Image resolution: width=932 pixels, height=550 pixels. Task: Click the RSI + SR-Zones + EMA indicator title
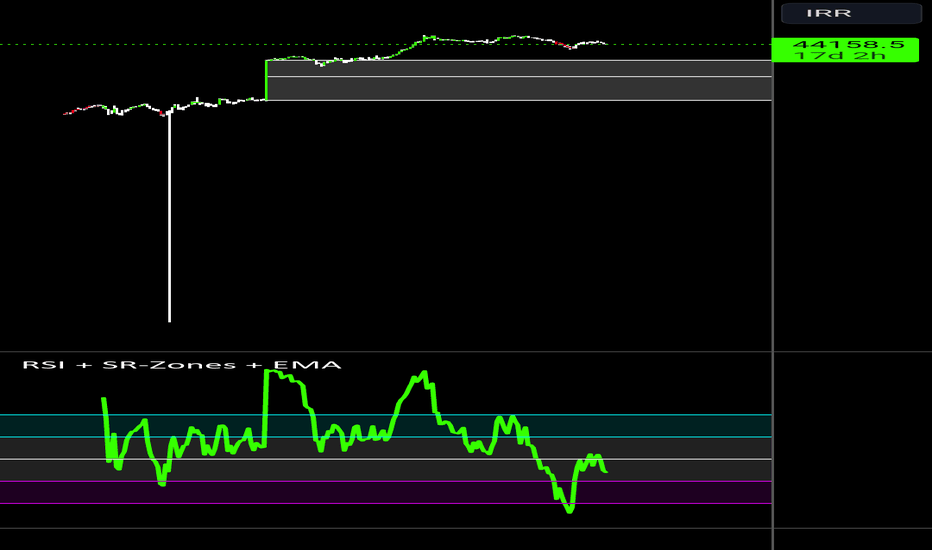click(x=182, y=364)
